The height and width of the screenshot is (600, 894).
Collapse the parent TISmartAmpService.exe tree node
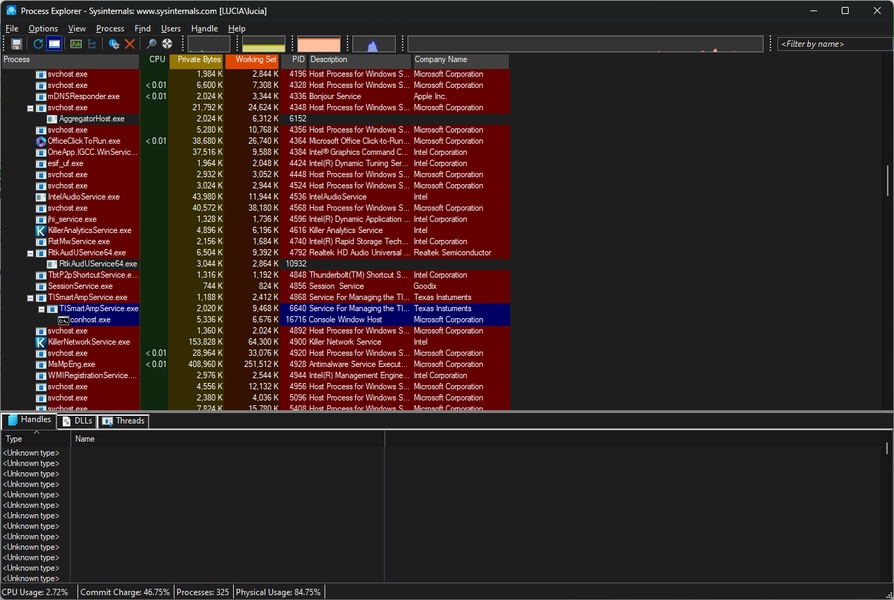tap(31, 298)
